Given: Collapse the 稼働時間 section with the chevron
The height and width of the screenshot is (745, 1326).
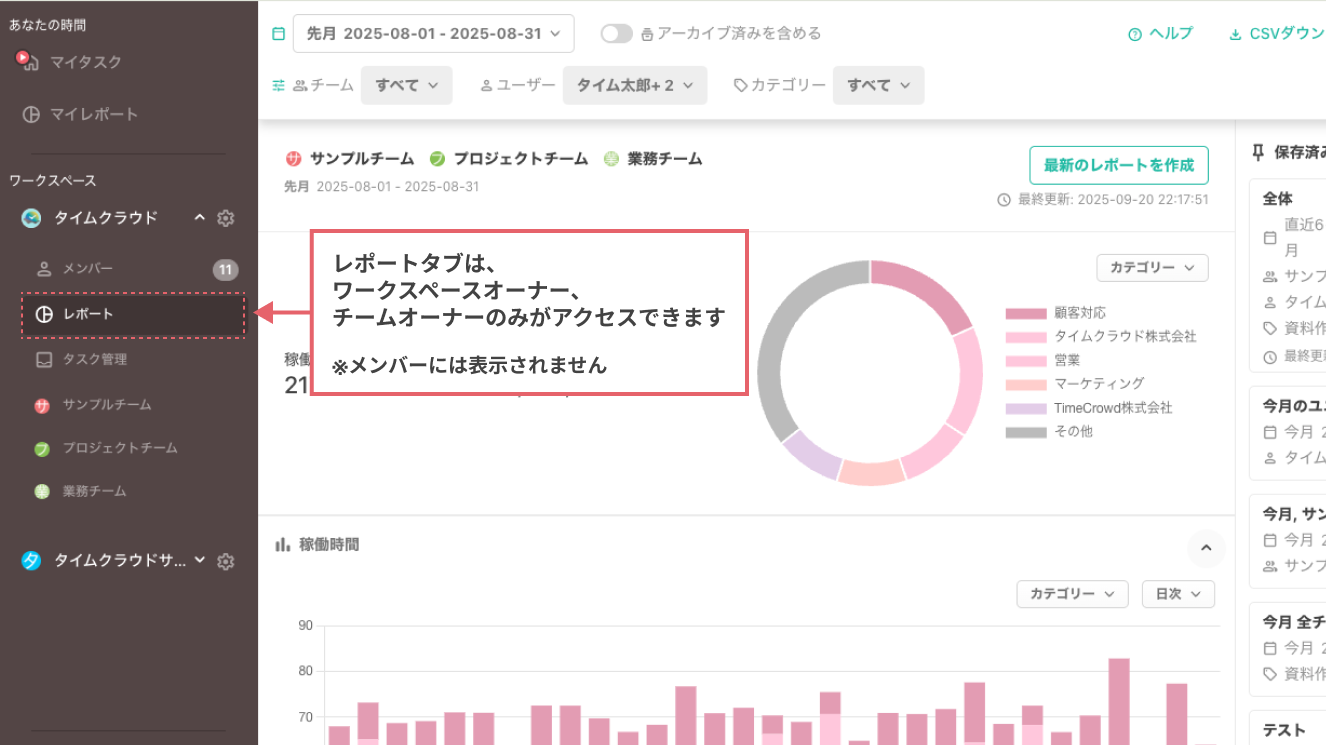Looking at the screenshot, I should [1205, 547].
